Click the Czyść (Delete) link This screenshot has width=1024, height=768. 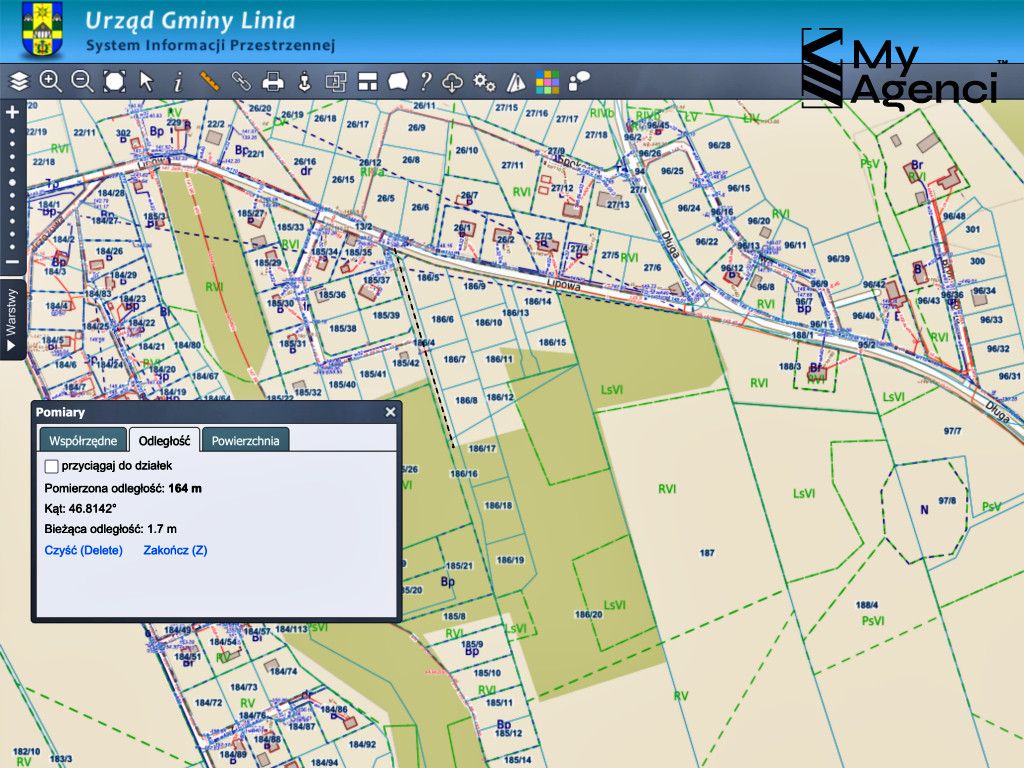84,550
